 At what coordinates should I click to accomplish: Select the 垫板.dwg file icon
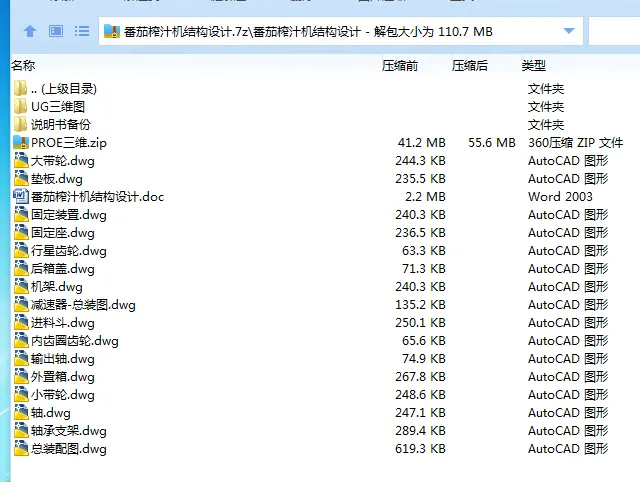click(x=21, y=178)
